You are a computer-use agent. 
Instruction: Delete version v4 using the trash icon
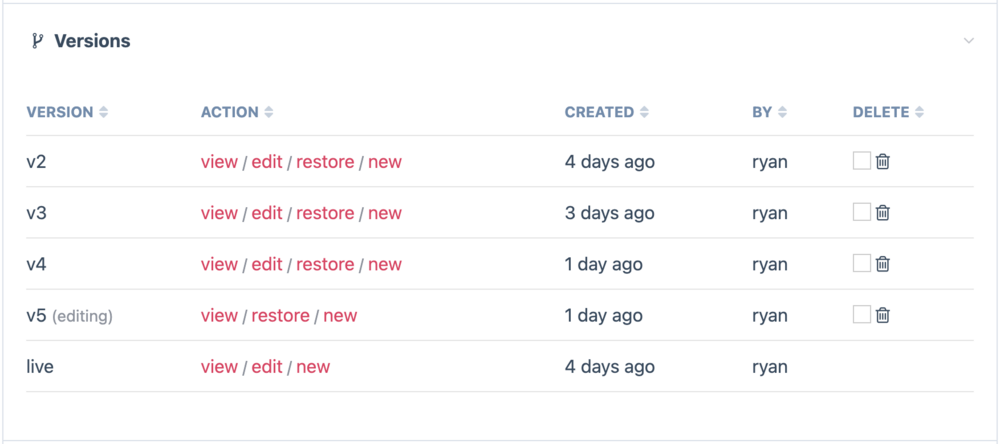pos(883,264)
